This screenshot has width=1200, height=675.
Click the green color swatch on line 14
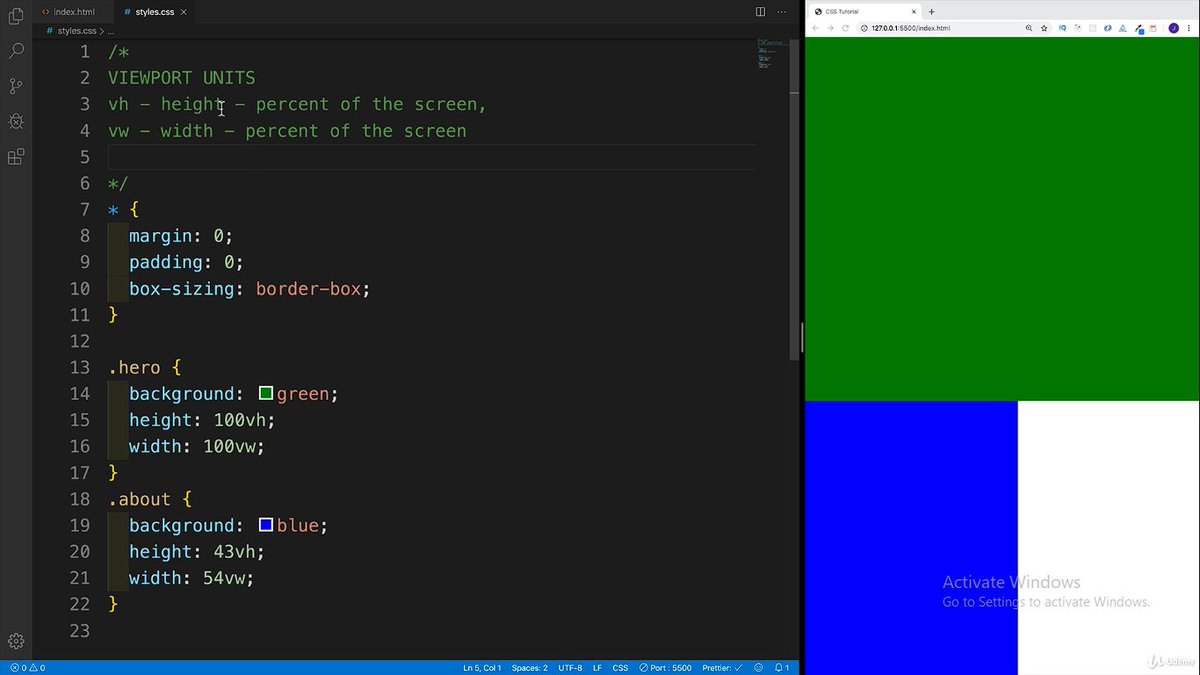(265, 393)
